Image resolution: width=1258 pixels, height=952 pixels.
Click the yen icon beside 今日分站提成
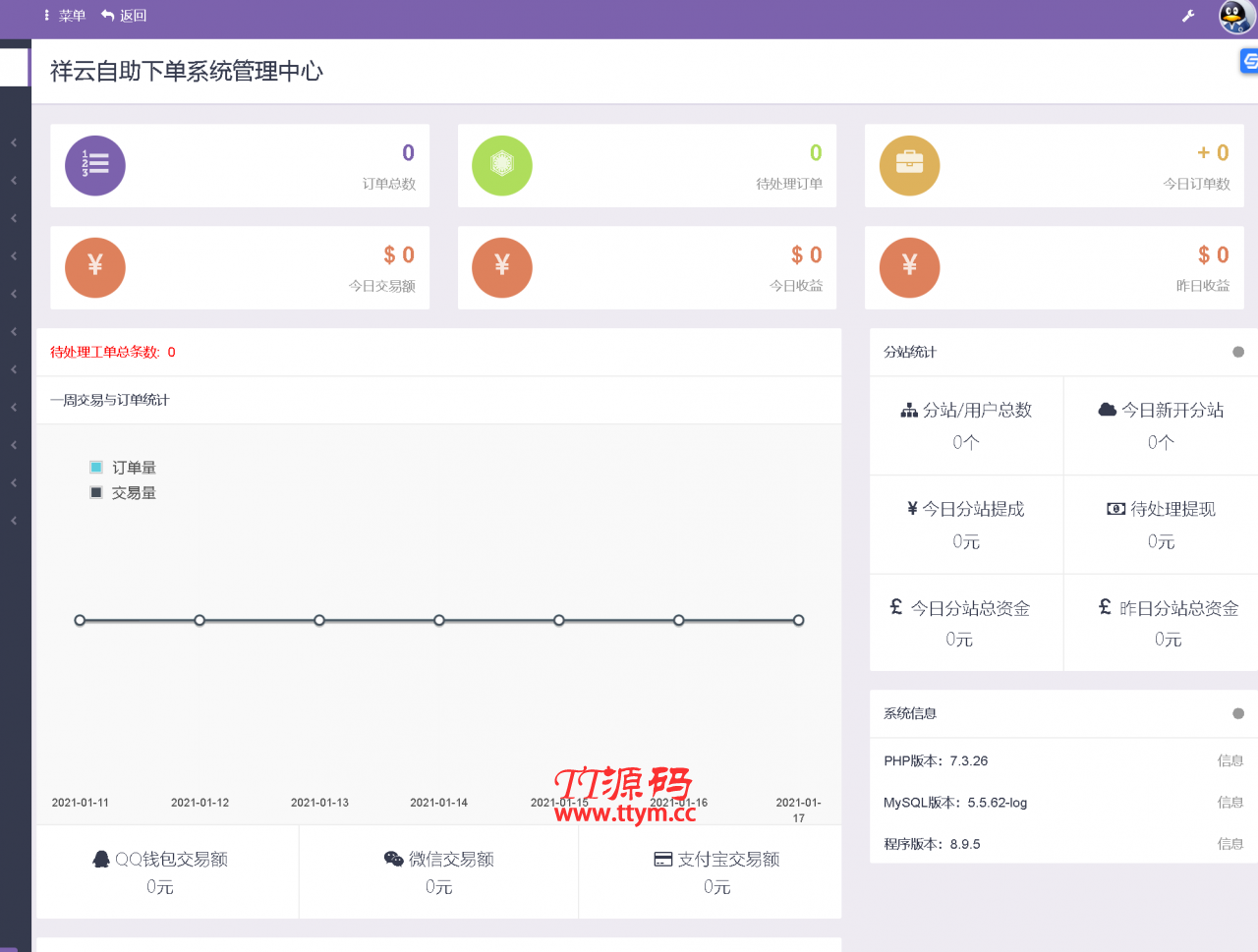click(x=912, y=509)
